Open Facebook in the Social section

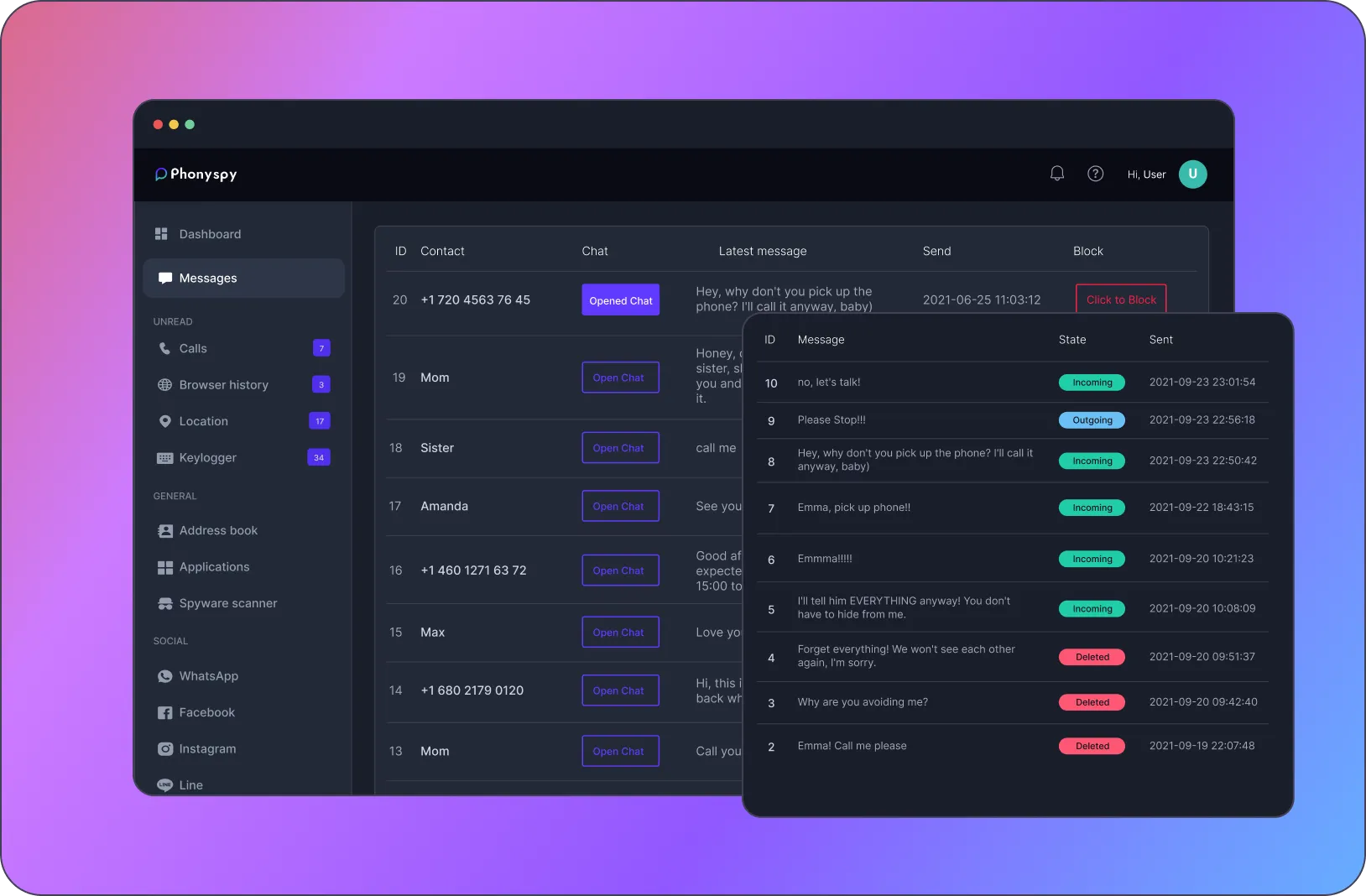tap(206, 712)
